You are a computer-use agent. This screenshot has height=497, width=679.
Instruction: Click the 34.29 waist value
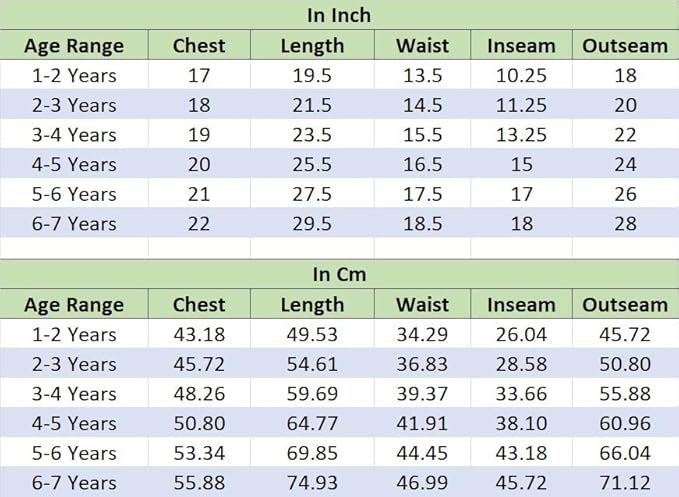[422, 334]
